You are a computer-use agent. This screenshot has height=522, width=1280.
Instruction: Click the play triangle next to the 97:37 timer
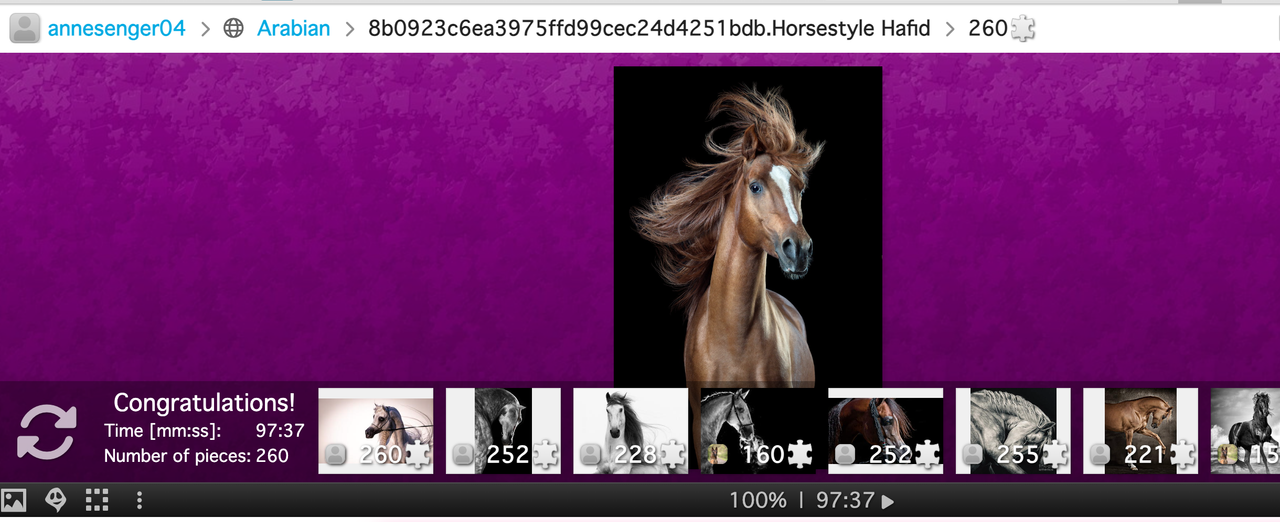(x=887, y=501)
